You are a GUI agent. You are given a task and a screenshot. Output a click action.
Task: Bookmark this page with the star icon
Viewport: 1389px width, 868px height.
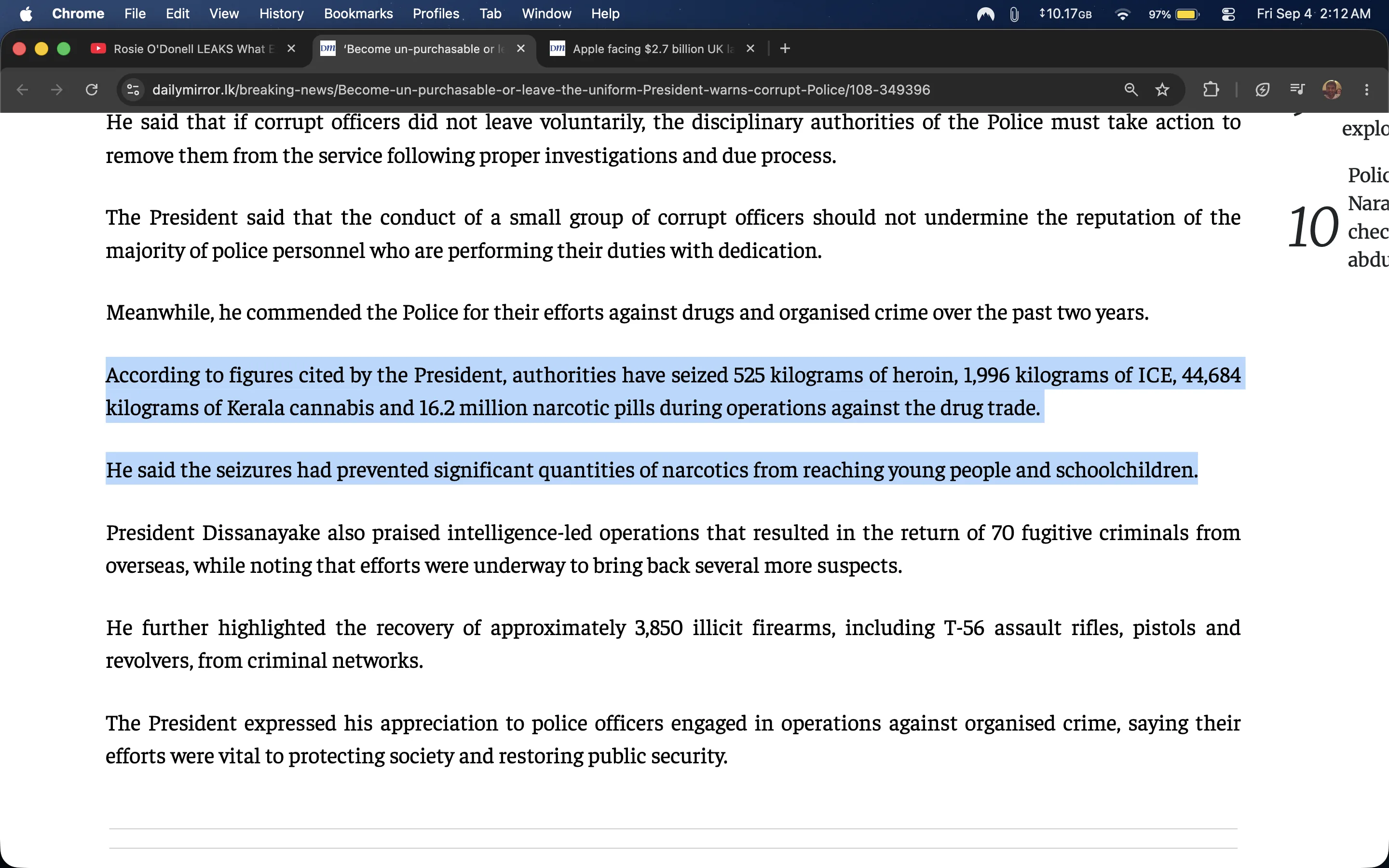[1162, 90]
